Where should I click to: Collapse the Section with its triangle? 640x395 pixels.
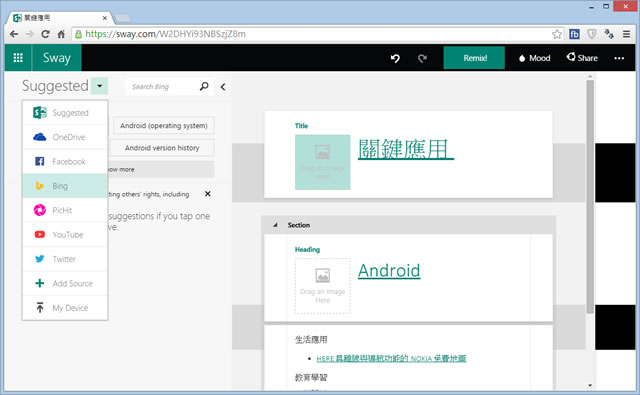point(275,225)
